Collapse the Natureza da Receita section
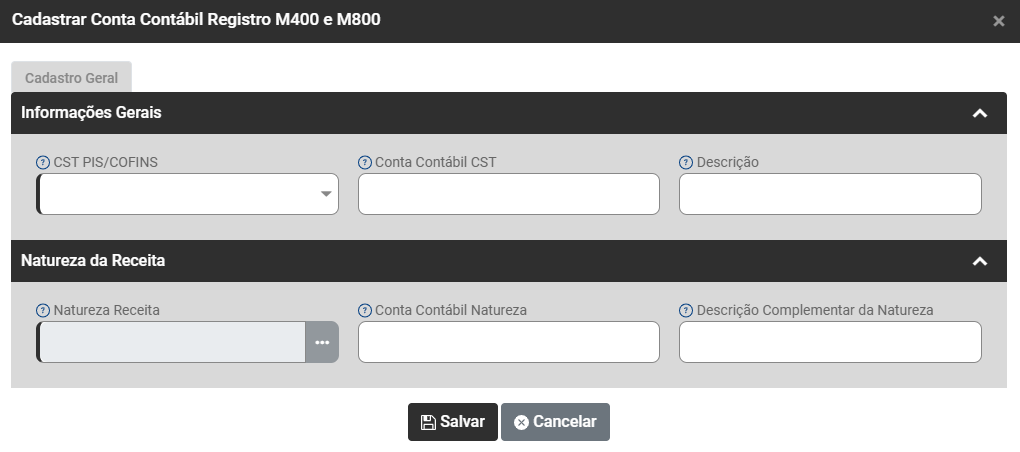The width and height of the screenshot is (1020, 452). 980,261
